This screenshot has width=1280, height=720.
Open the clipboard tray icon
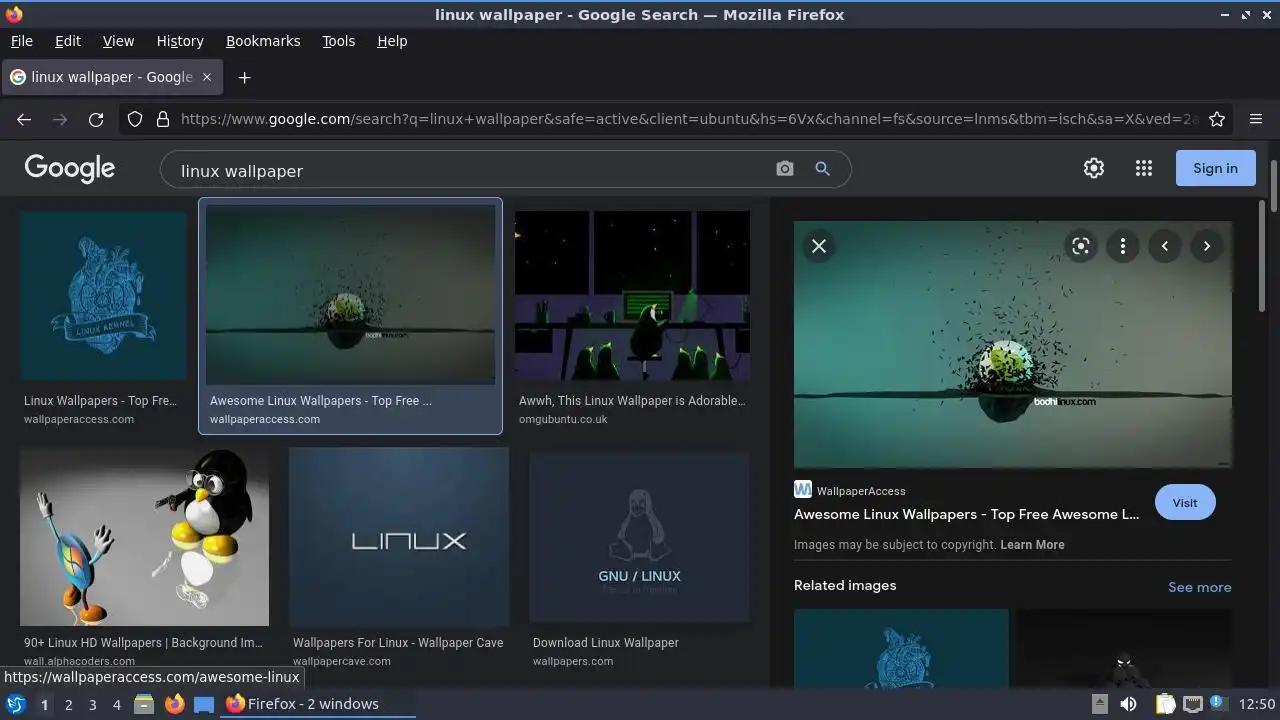[x=1165, y=704]
